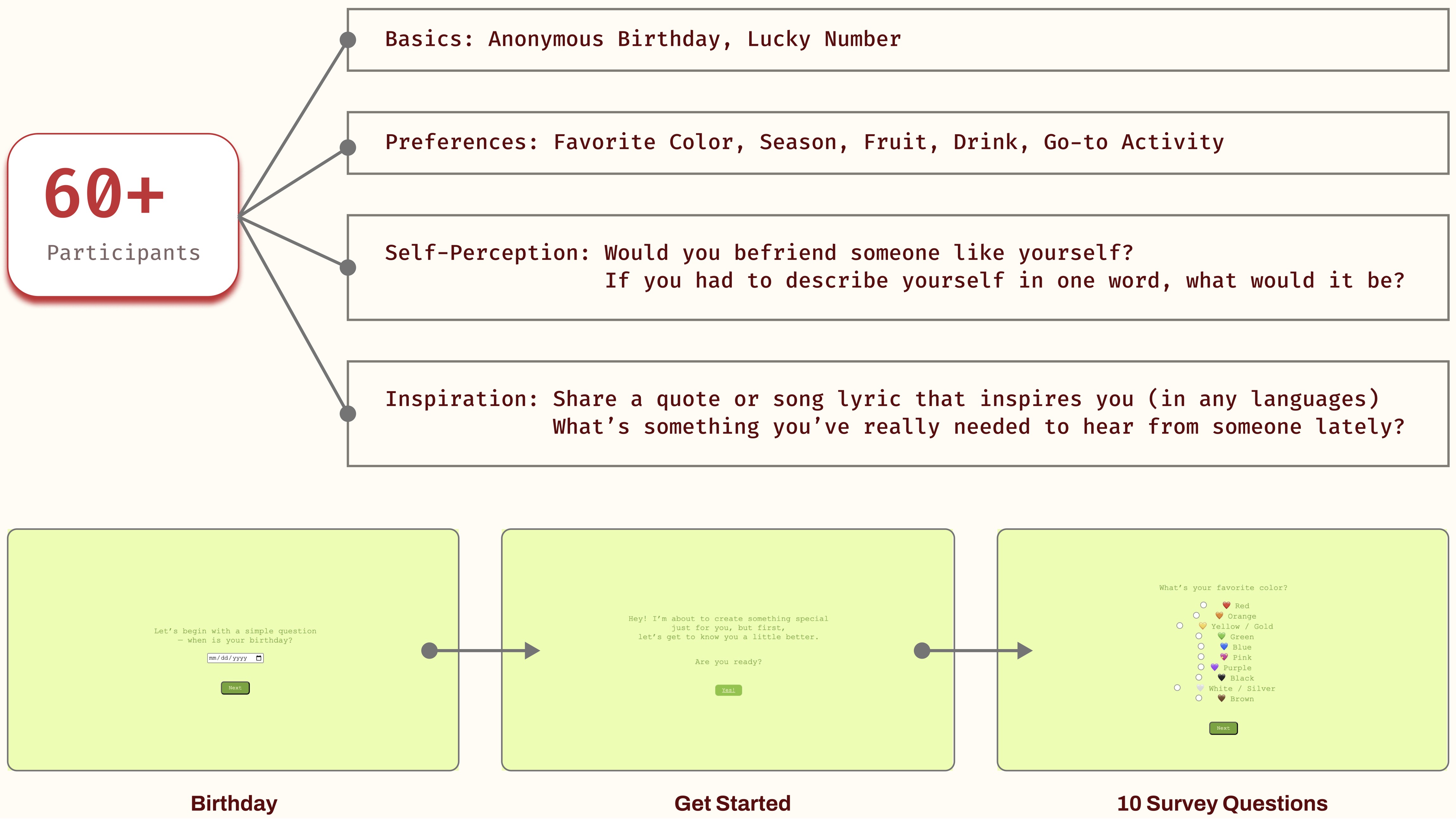Select the Red radio button
This screenshot has height=826, width=1456.
1203,605
